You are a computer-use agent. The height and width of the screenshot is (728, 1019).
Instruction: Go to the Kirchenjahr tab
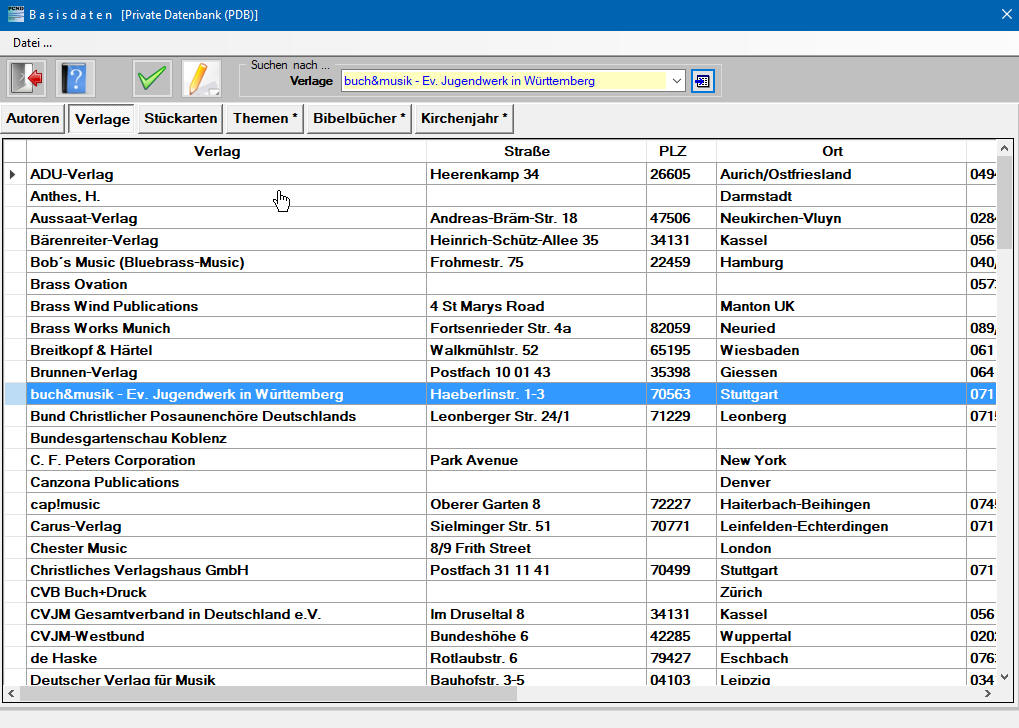[x=464, y=119]
